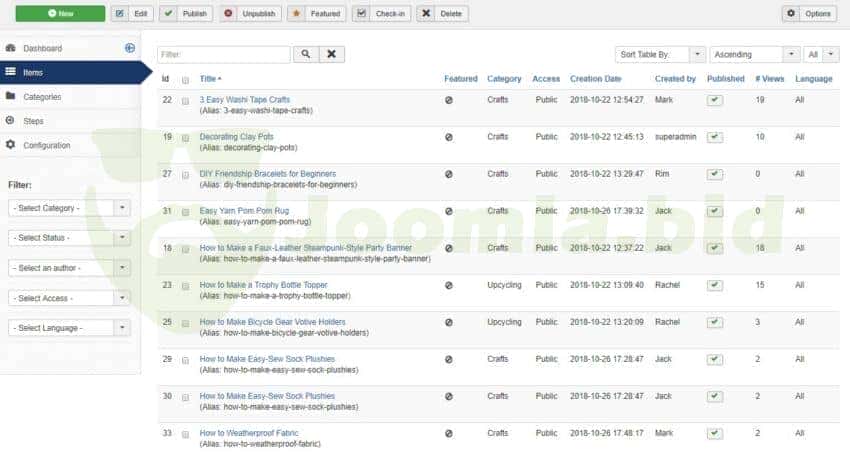
Task: Click the plus icon next to Dashboard
Action: [x=130, y=48]
